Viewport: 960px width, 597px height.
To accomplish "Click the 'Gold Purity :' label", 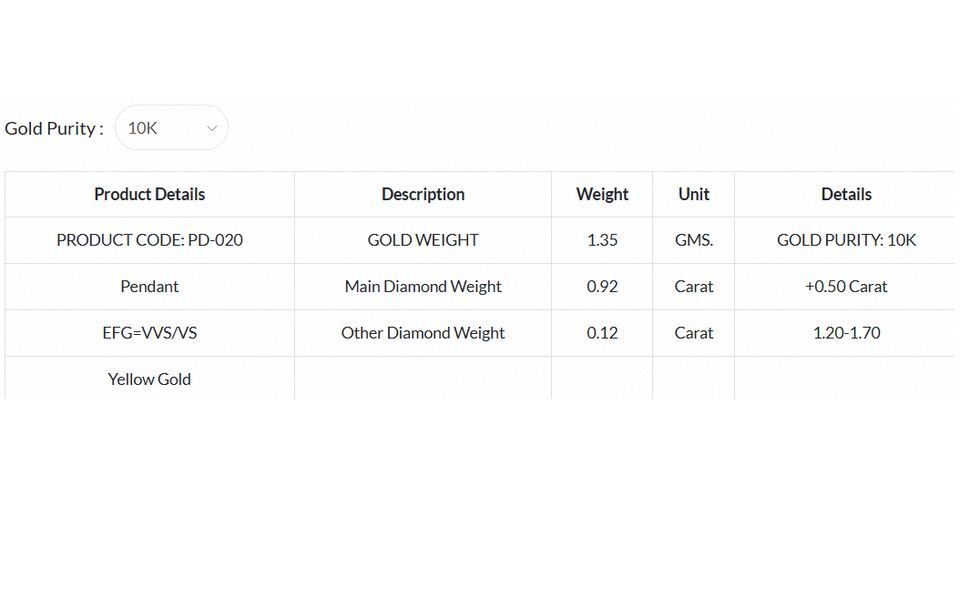I will [54, 128].
